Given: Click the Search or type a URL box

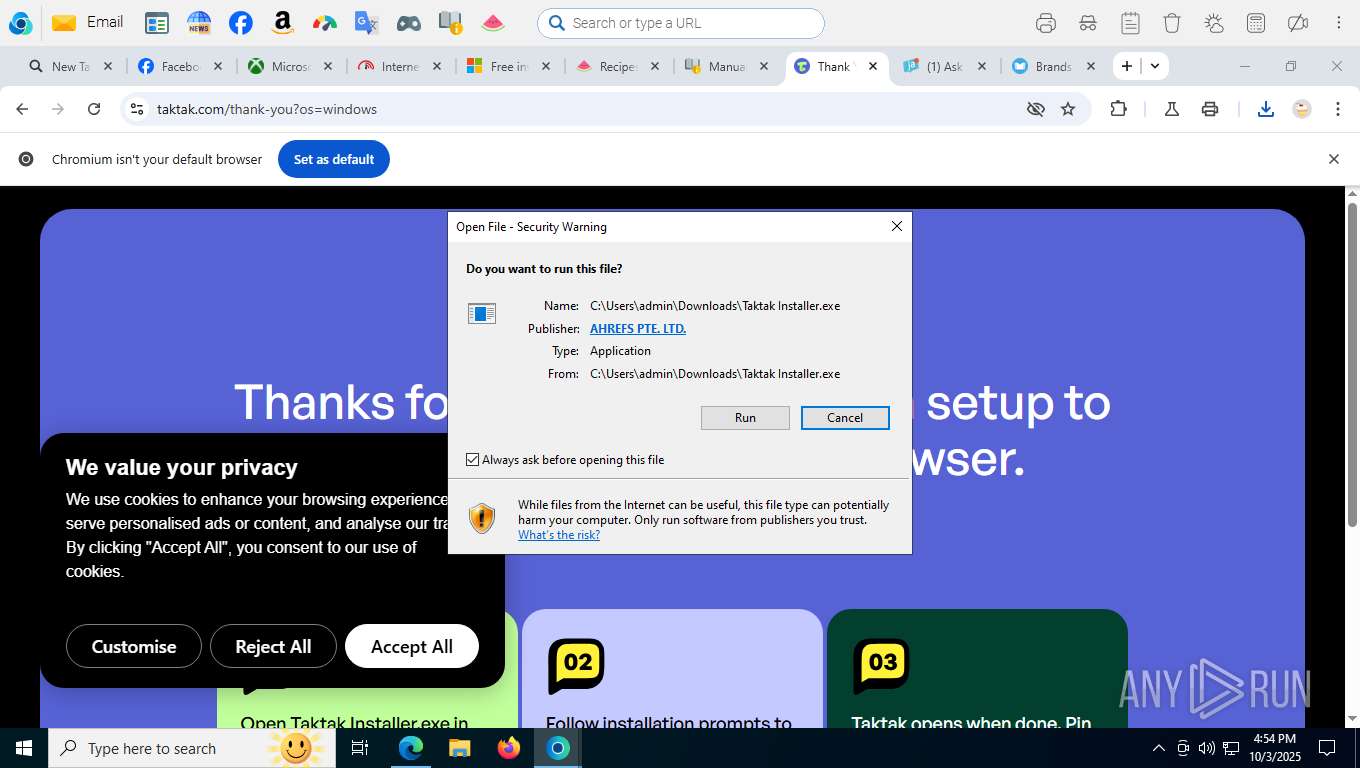Looking at the screenshot, I should click(681, 23).
